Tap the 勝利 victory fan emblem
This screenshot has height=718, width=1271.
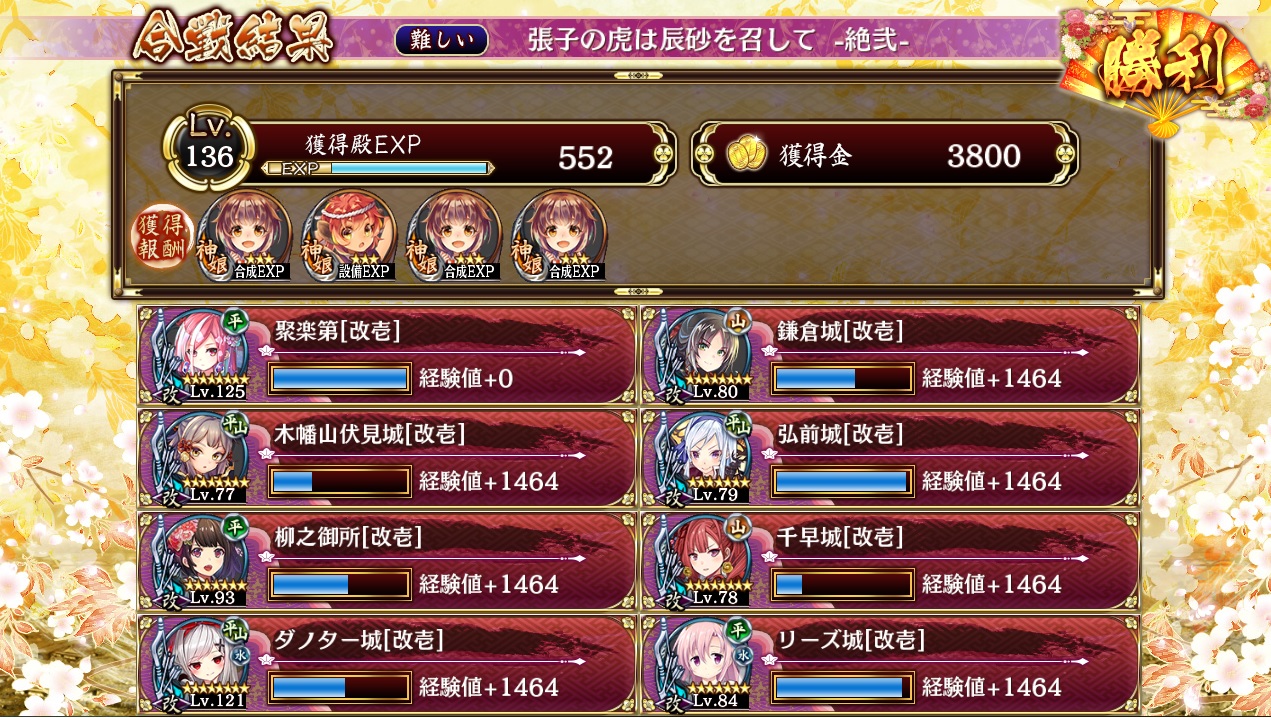1165,68
